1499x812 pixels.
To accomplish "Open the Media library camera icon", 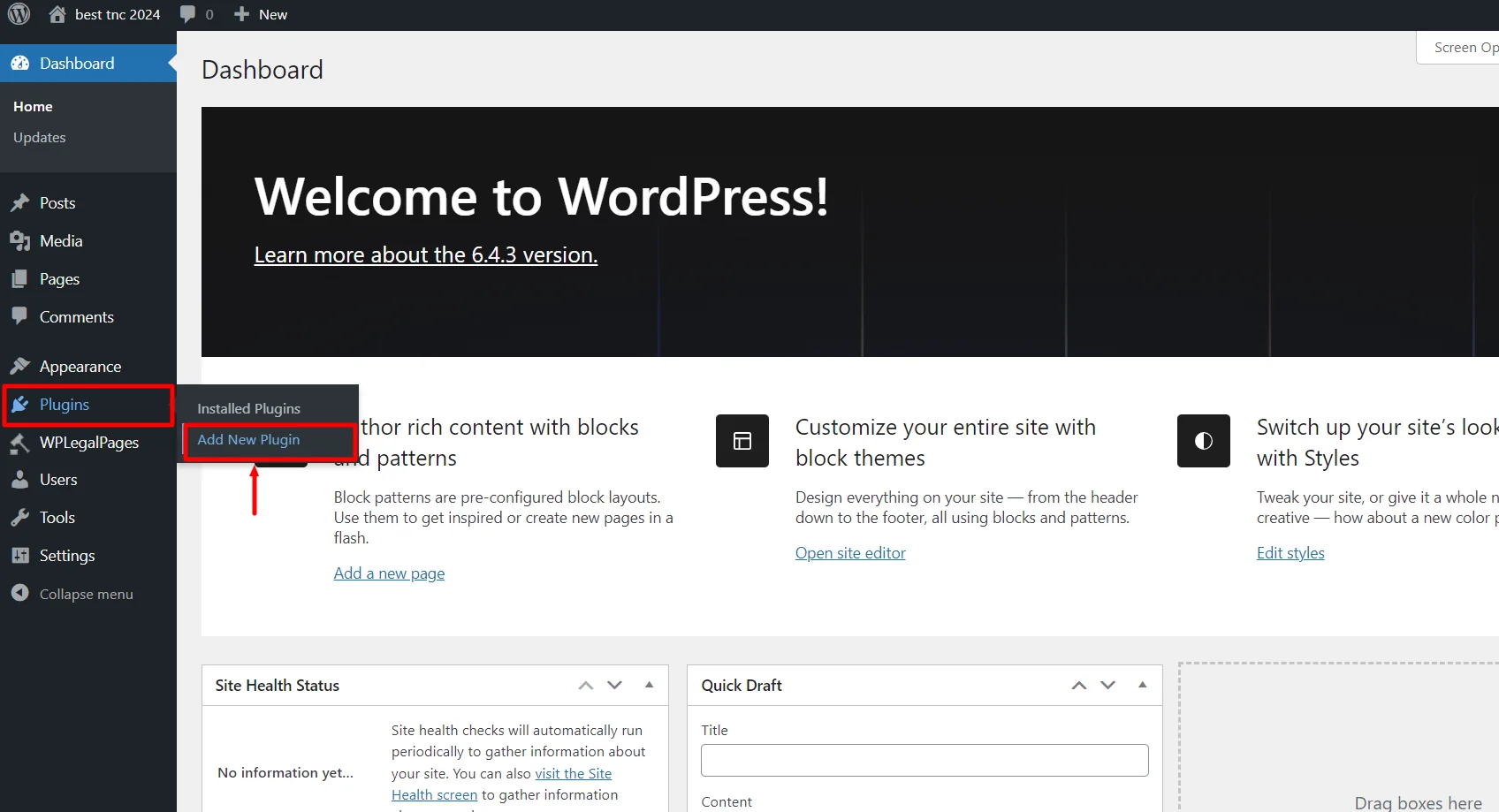I will 20,240.
